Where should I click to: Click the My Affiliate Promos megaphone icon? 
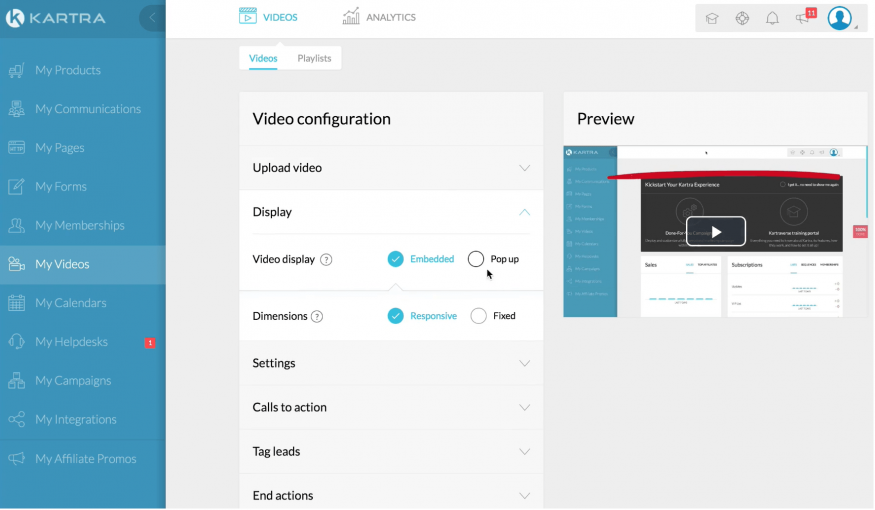(16, 459)
